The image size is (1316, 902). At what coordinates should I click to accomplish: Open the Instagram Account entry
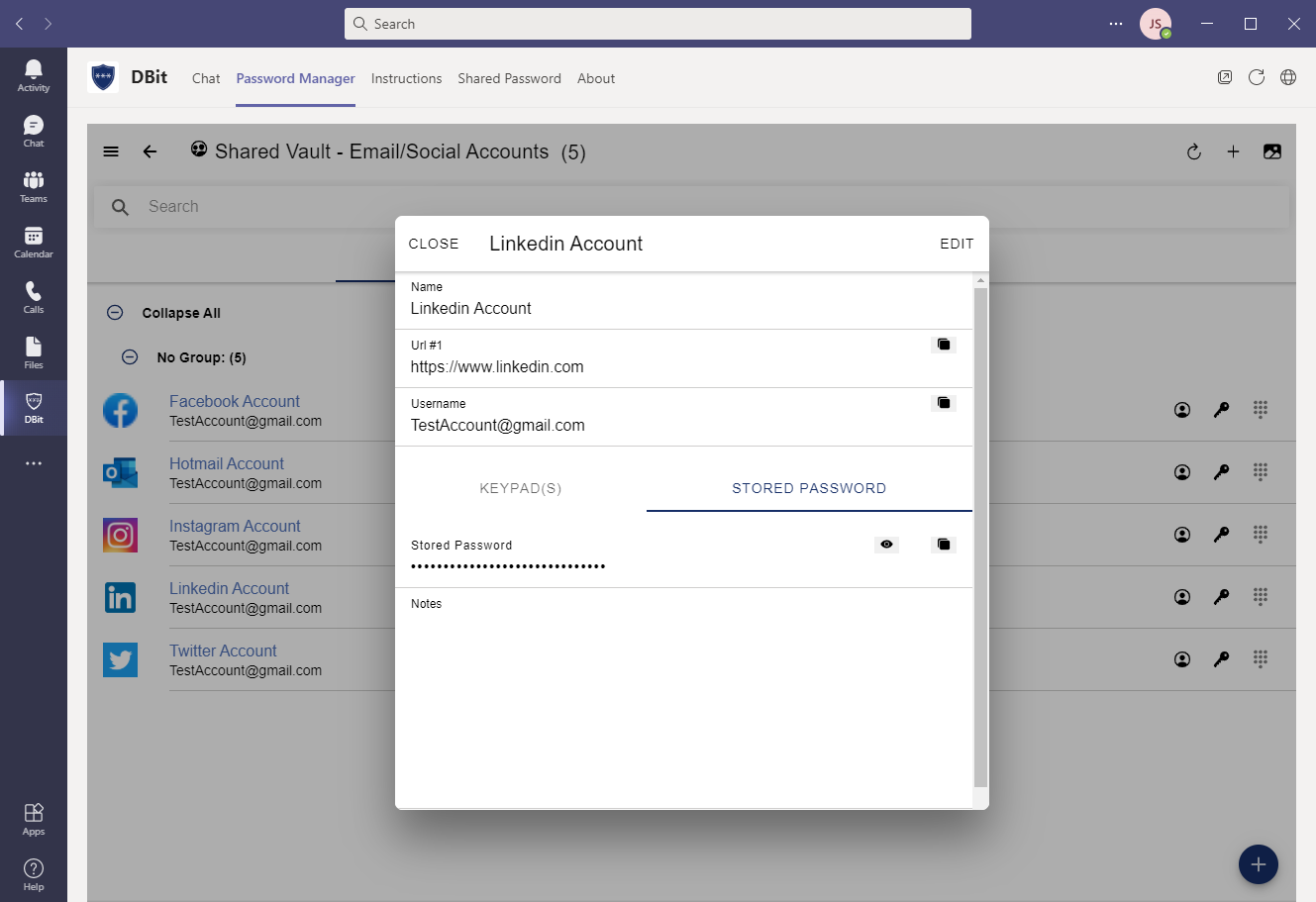click(x=235, y=526)
